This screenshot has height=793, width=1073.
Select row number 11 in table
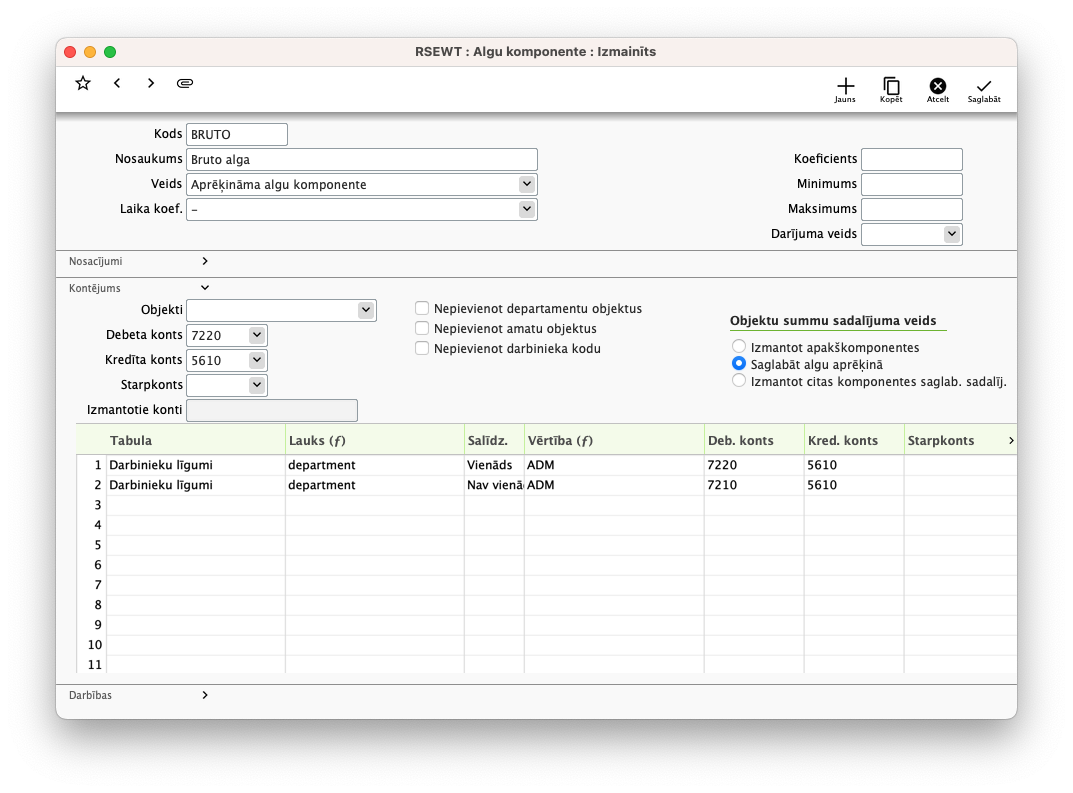94,664
